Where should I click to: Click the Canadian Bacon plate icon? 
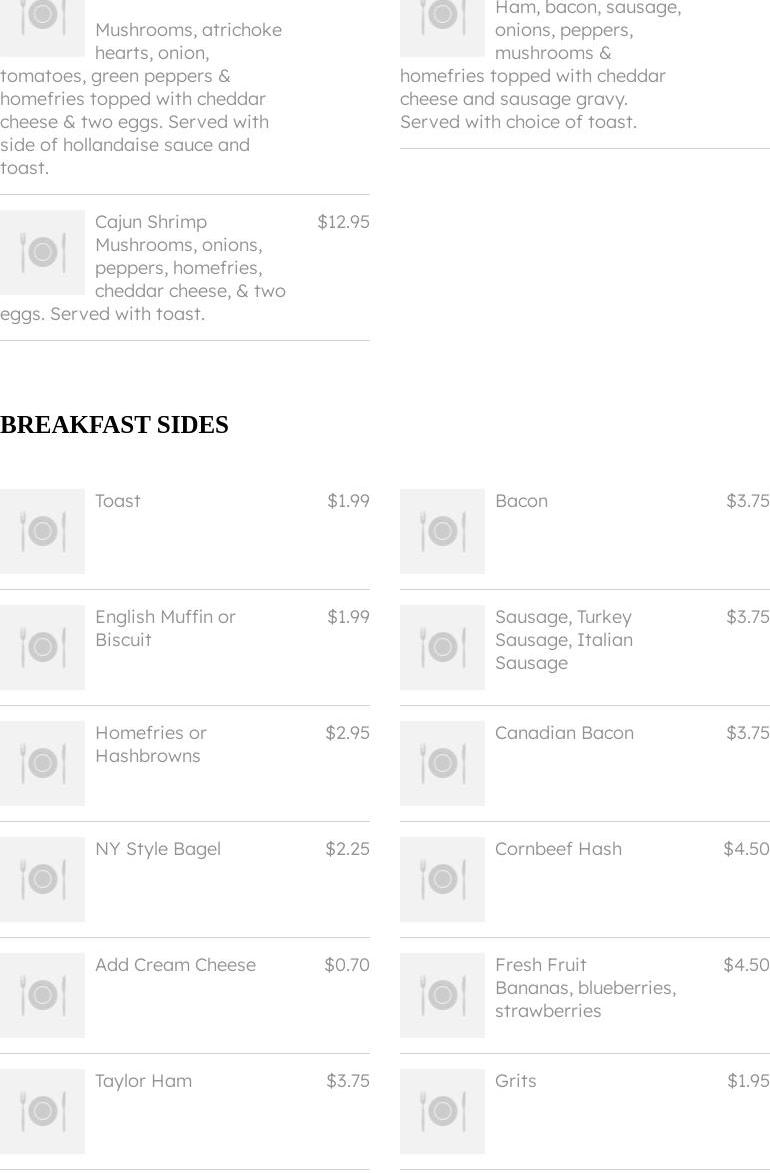[x=442, y=763]
